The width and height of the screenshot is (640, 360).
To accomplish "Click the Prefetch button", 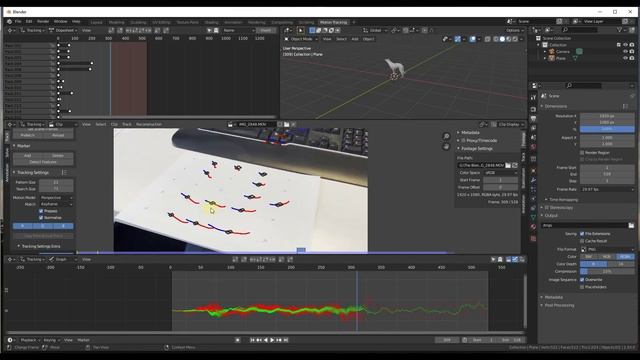I will [x=28, y=135].
